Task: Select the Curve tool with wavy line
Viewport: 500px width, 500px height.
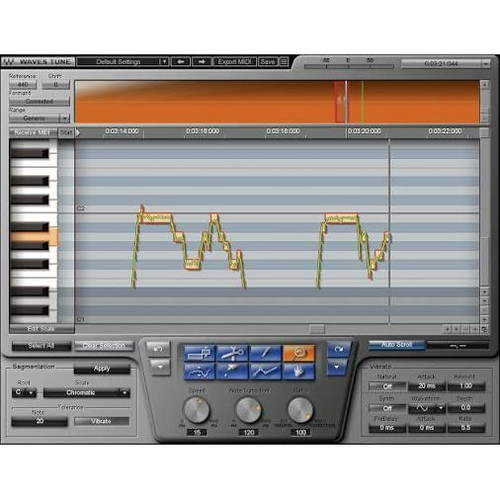Action: tap(200, 371)
